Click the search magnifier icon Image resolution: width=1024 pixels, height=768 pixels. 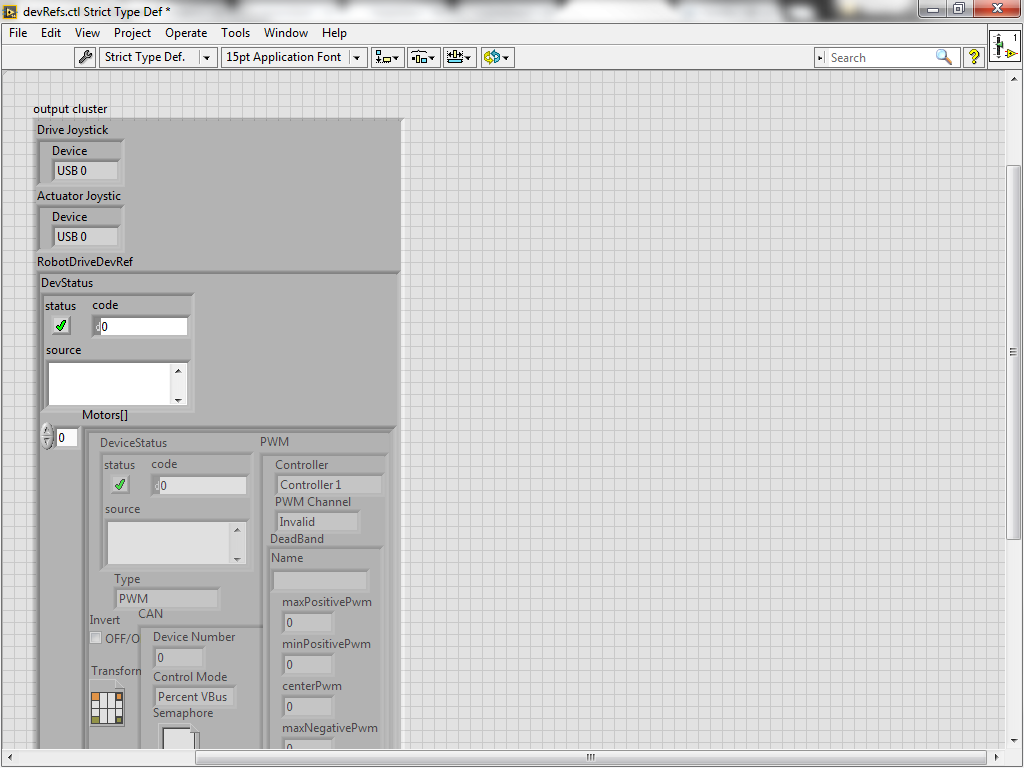(944, 57)
